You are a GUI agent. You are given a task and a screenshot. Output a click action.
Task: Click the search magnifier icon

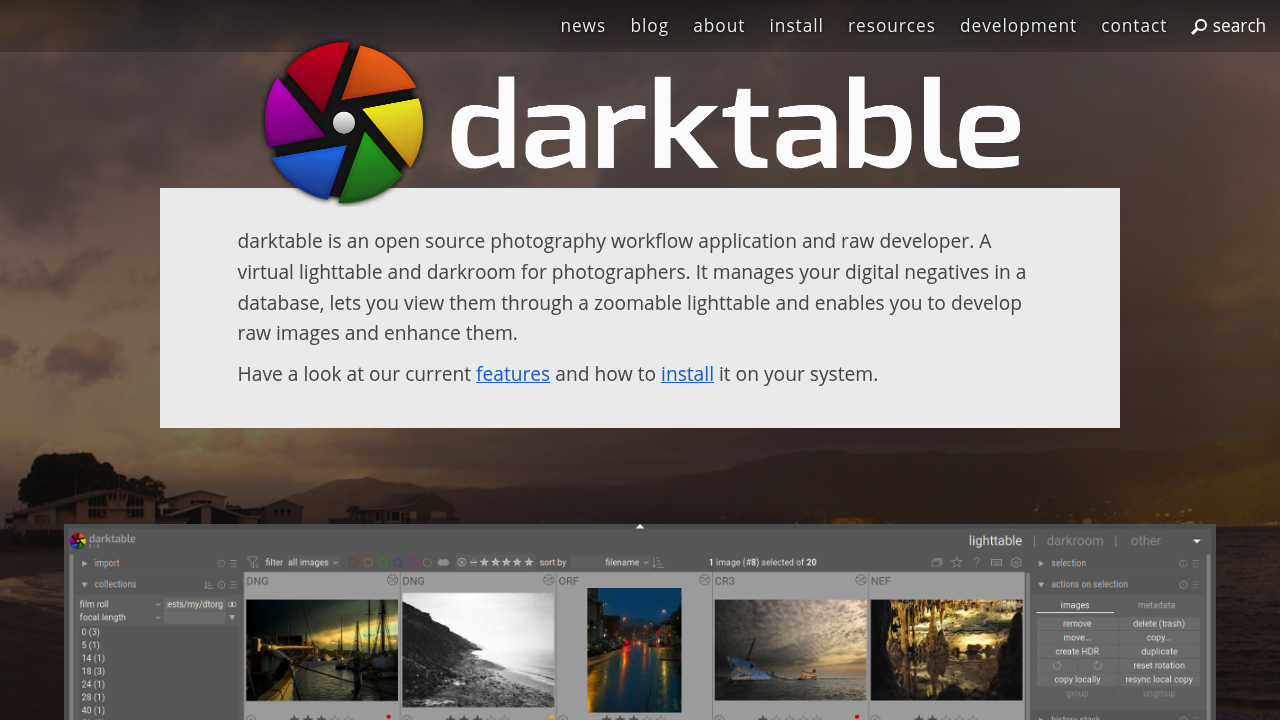tap(1199, 27)
